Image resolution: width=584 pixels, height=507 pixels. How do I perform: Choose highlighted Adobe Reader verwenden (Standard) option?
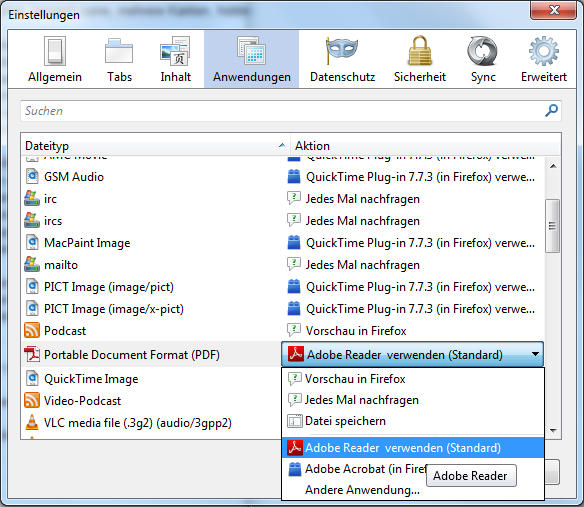pos(413,447)
